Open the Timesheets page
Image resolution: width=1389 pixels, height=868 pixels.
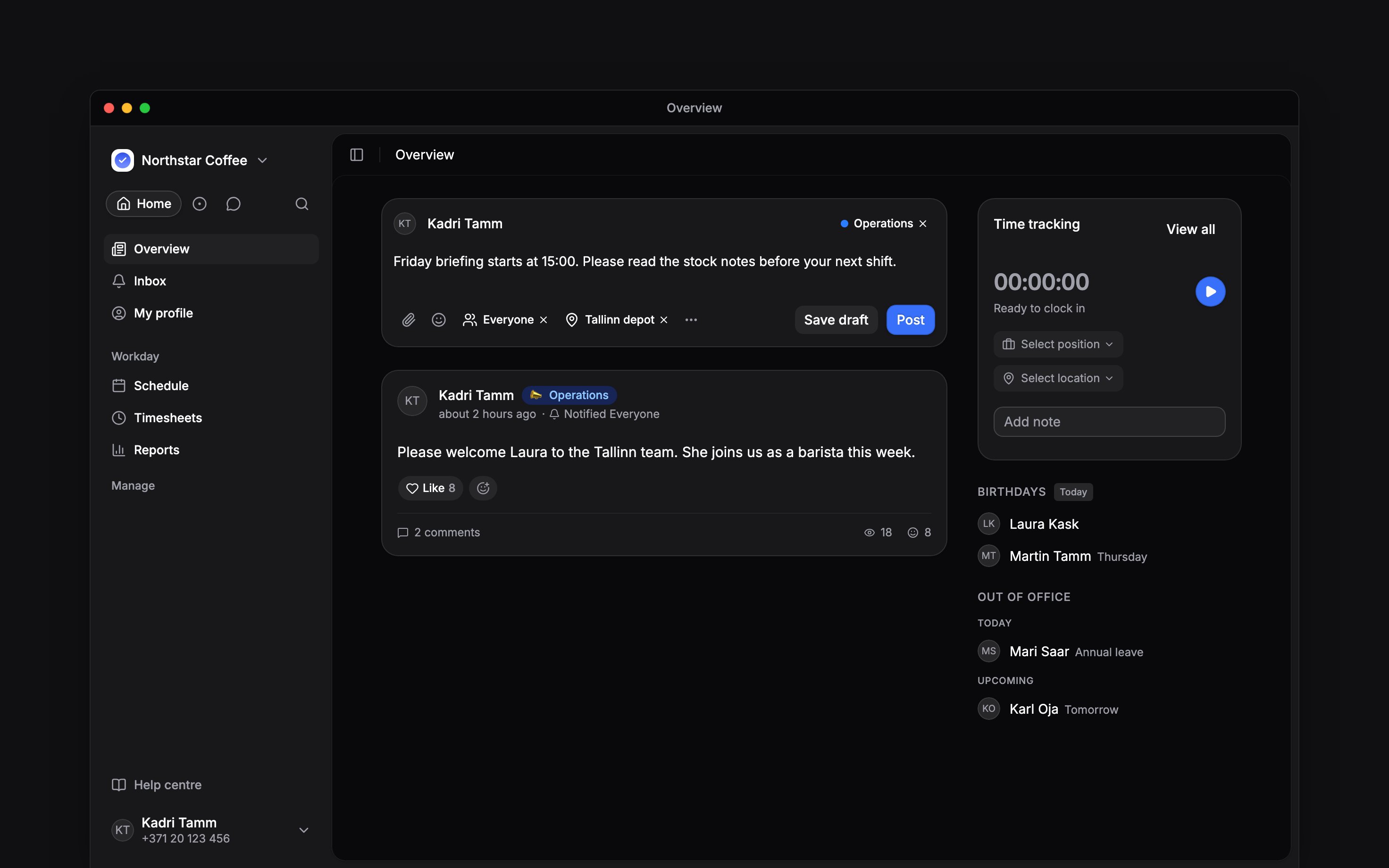coord(211,418)
